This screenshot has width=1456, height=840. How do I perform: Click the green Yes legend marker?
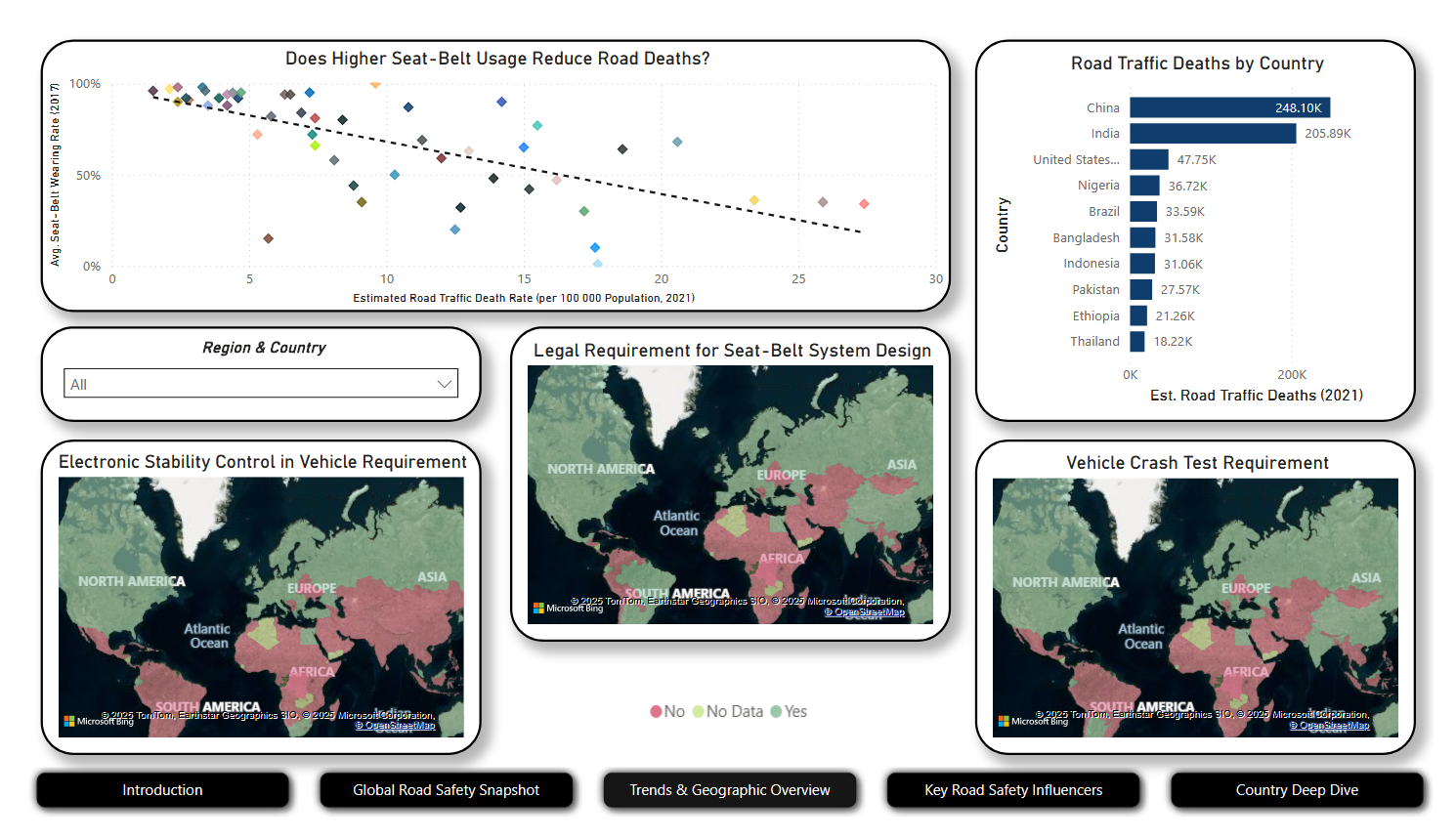click(777, 712)
